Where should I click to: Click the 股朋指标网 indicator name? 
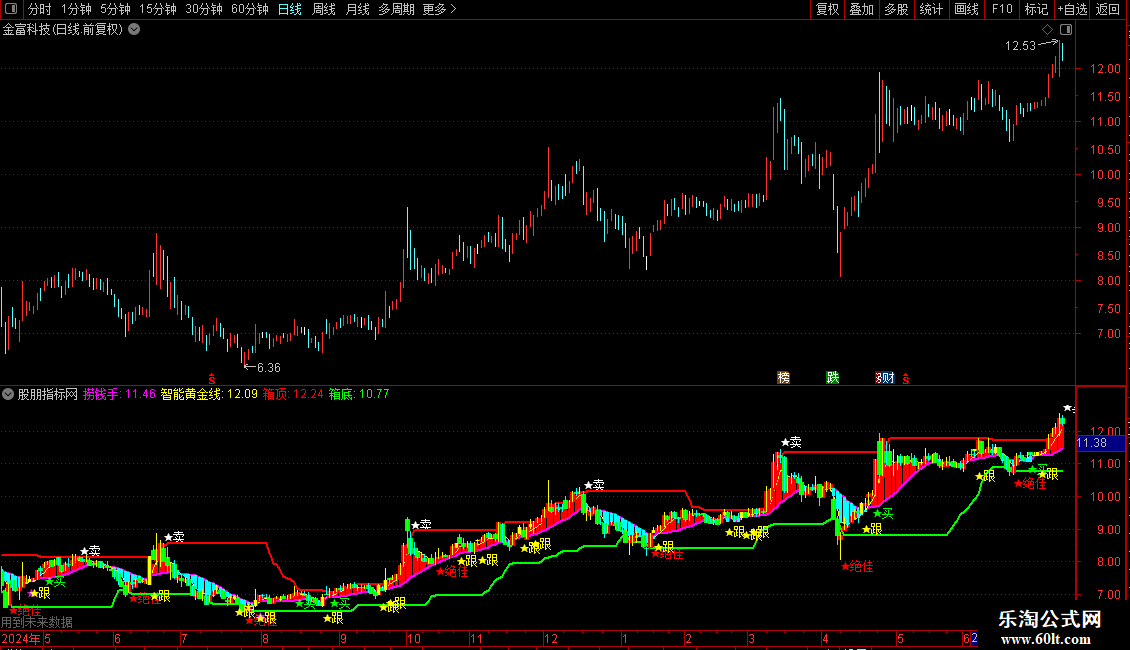pyautogui.click(x=48, y=394)
